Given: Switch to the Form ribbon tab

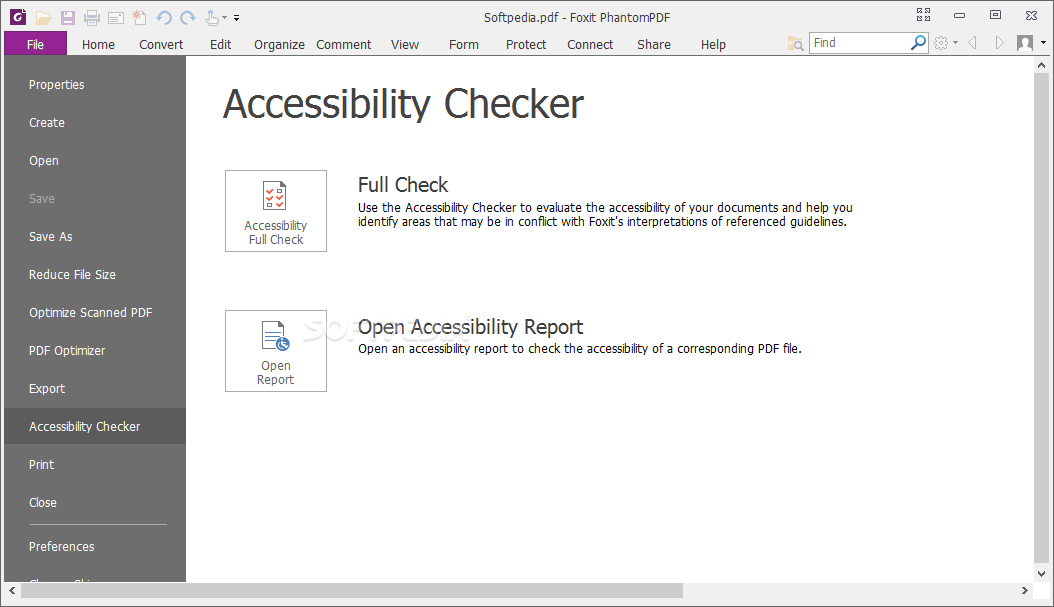Looking at the screenshot, I should 464,44.
